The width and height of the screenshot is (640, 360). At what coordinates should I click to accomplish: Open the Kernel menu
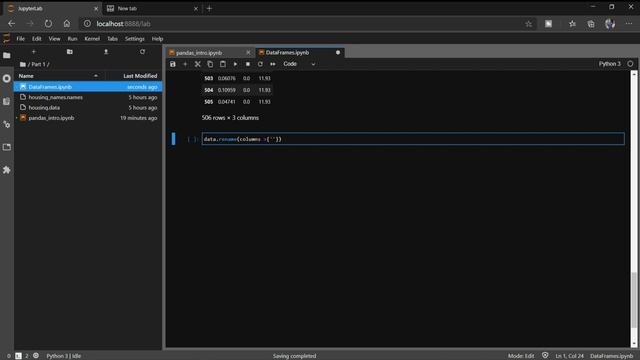pyautogui.click(x=92, y=39)
